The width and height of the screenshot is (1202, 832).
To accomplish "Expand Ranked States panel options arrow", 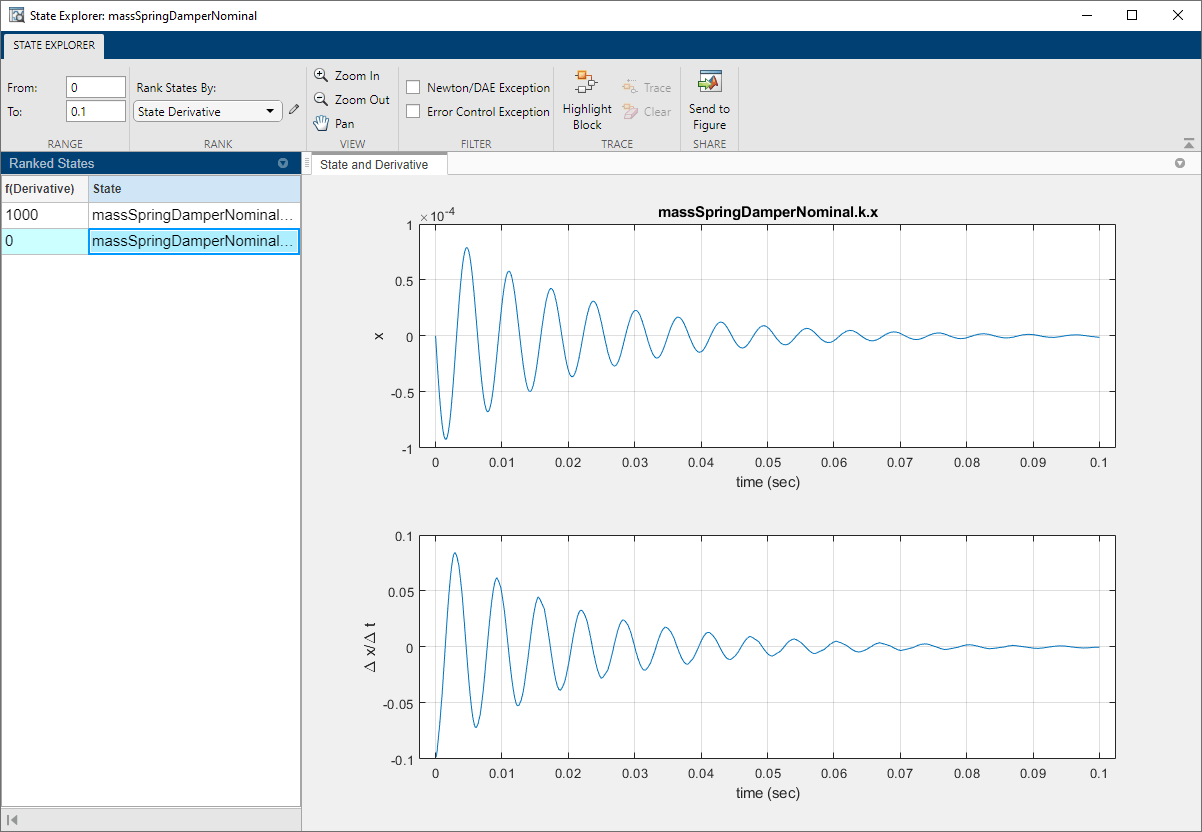I will tap(282, 163).
